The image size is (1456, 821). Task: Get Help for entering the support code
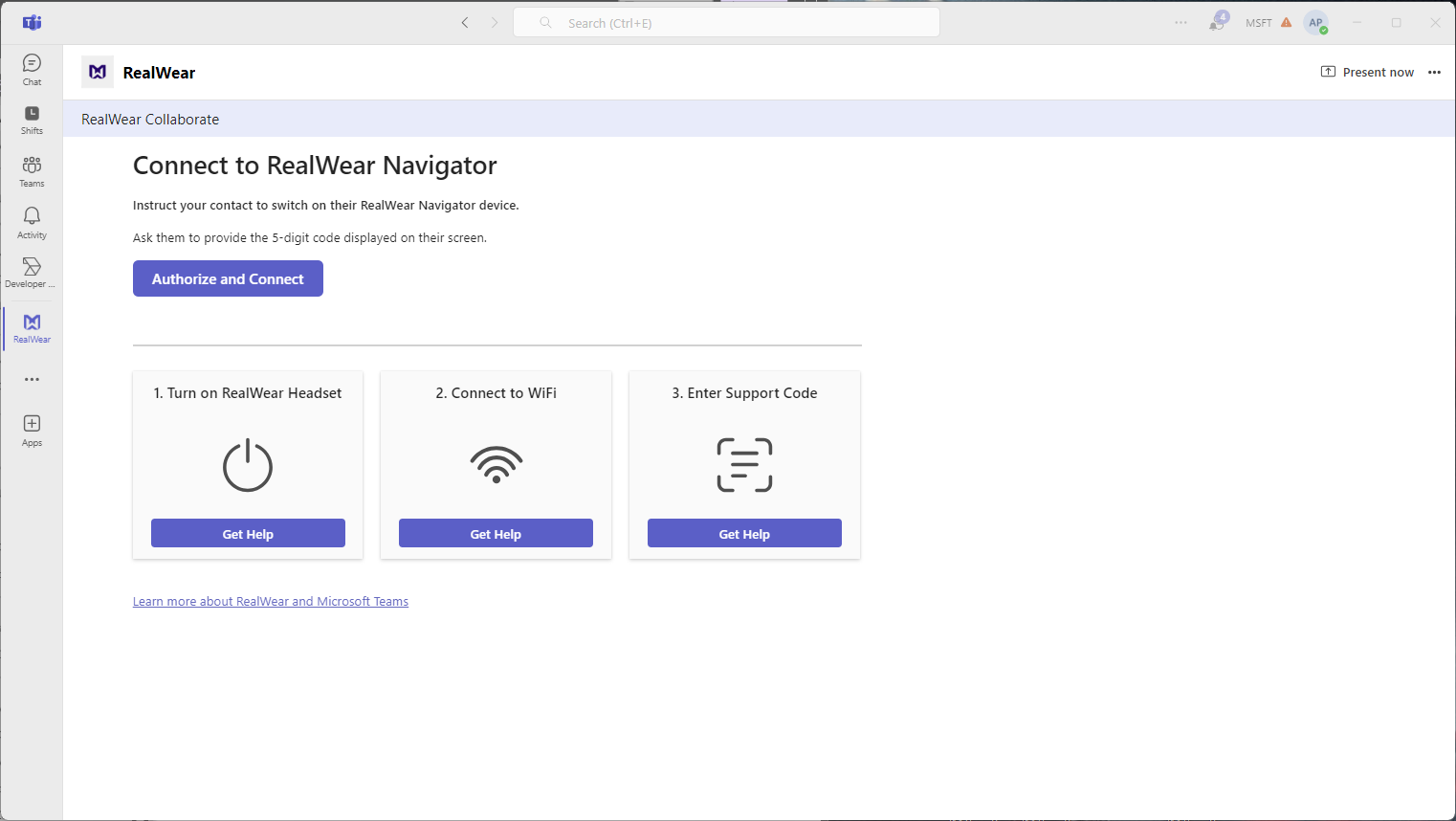tap(744, 533)
